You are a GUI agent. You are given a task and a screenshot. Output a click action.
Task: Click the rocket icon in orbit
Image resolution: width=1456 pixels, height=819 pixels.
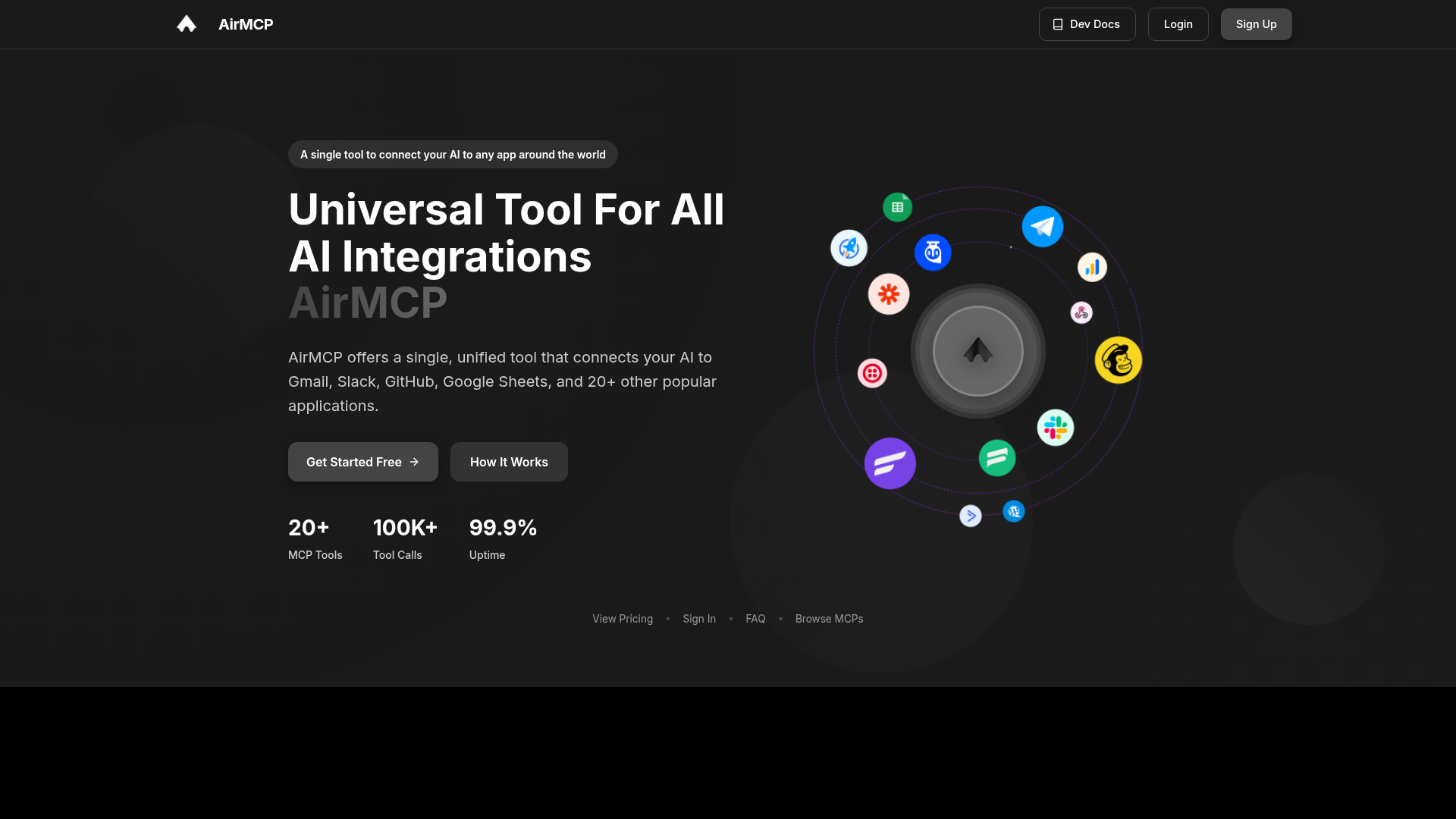[x=849, y=248]
